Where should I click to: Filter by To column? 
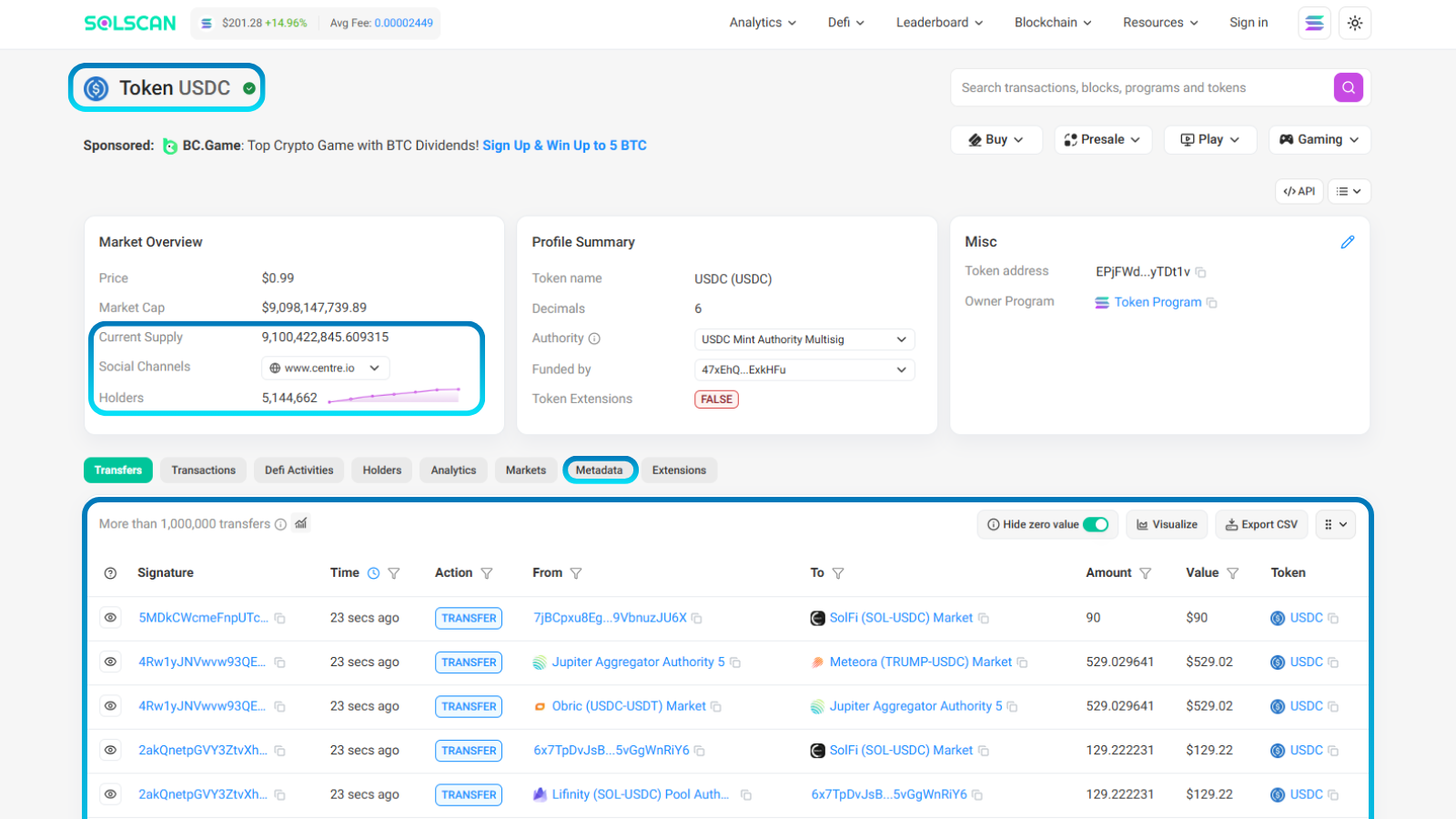click(838, 573)
